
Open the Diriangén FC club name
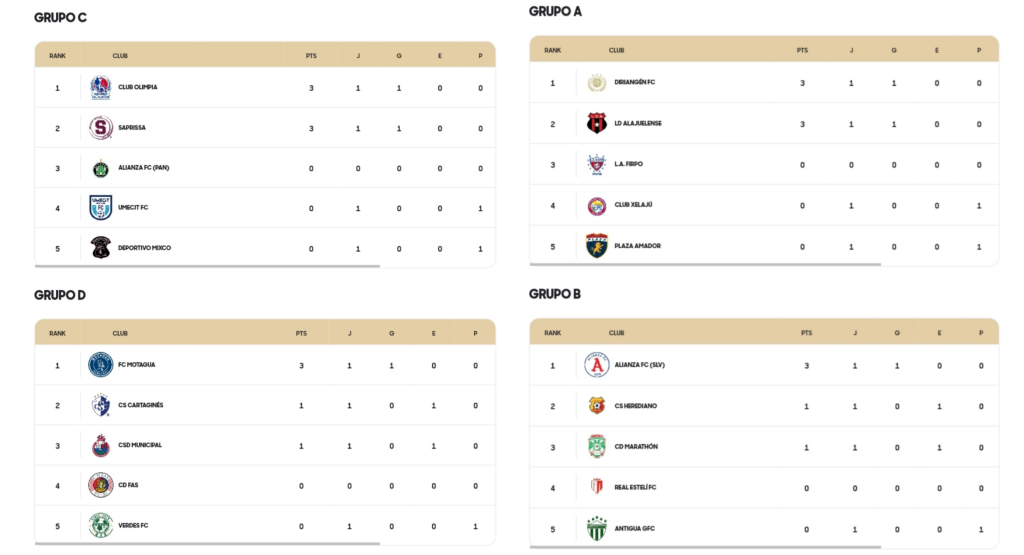coord(634,82)
